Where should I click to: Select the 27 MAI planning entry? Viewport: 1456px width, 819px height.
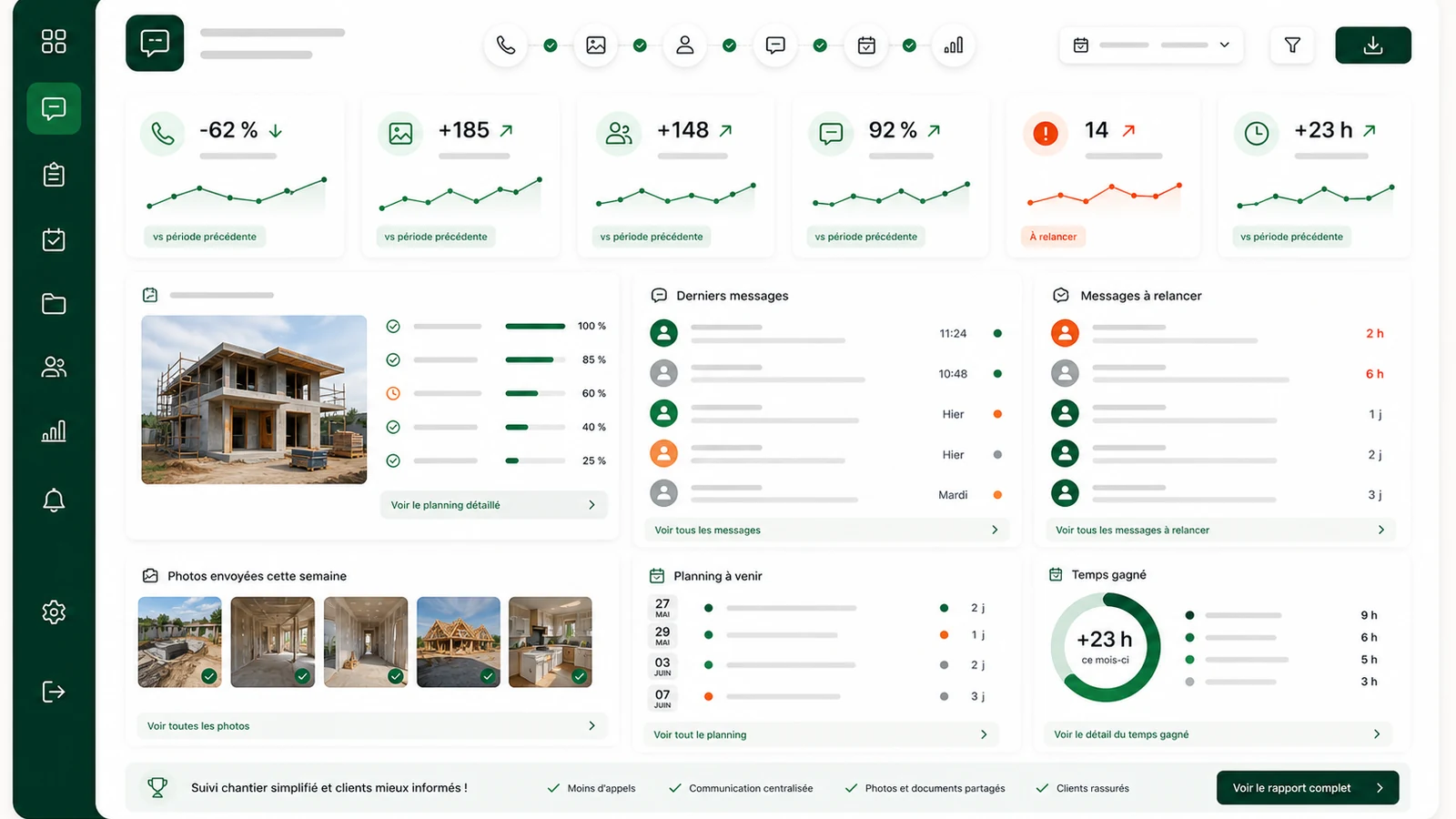(818, 607)
